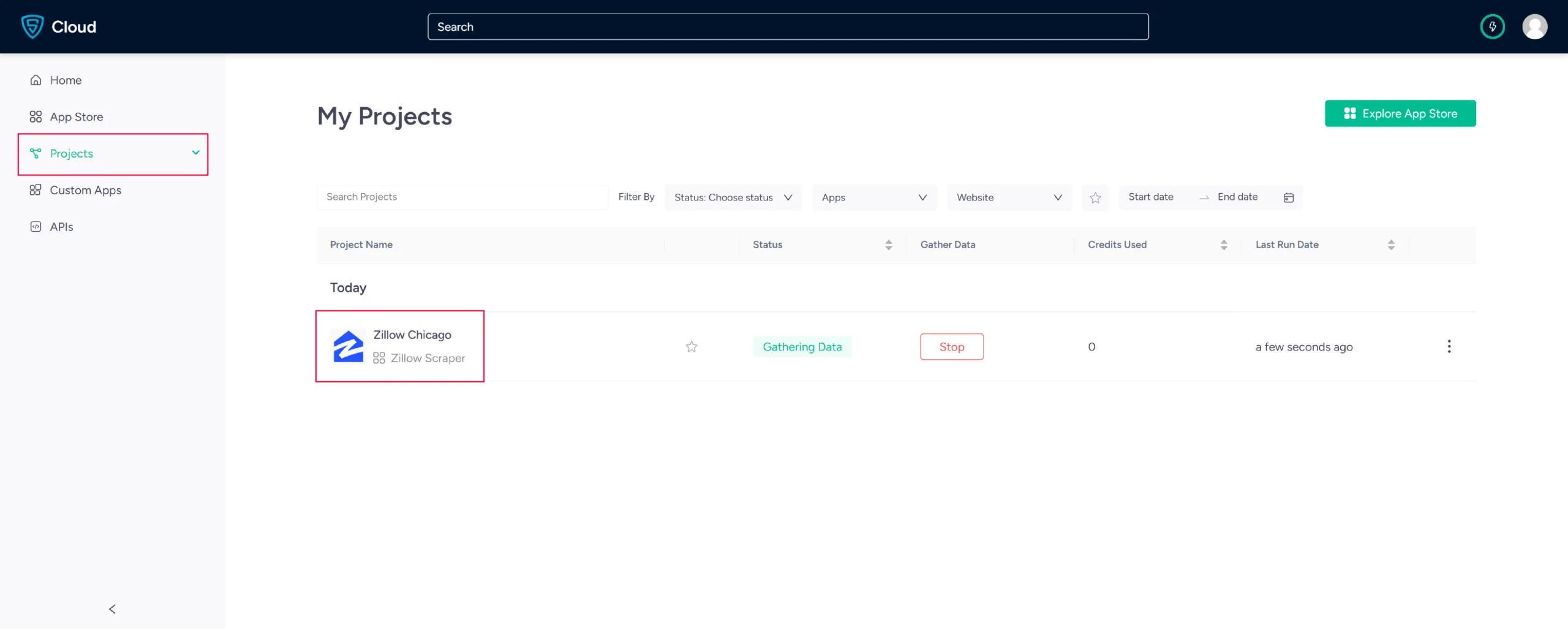This screenshot has height=630, width=1568.
Task: Click the Today group heading
Action: pos(348,288)
